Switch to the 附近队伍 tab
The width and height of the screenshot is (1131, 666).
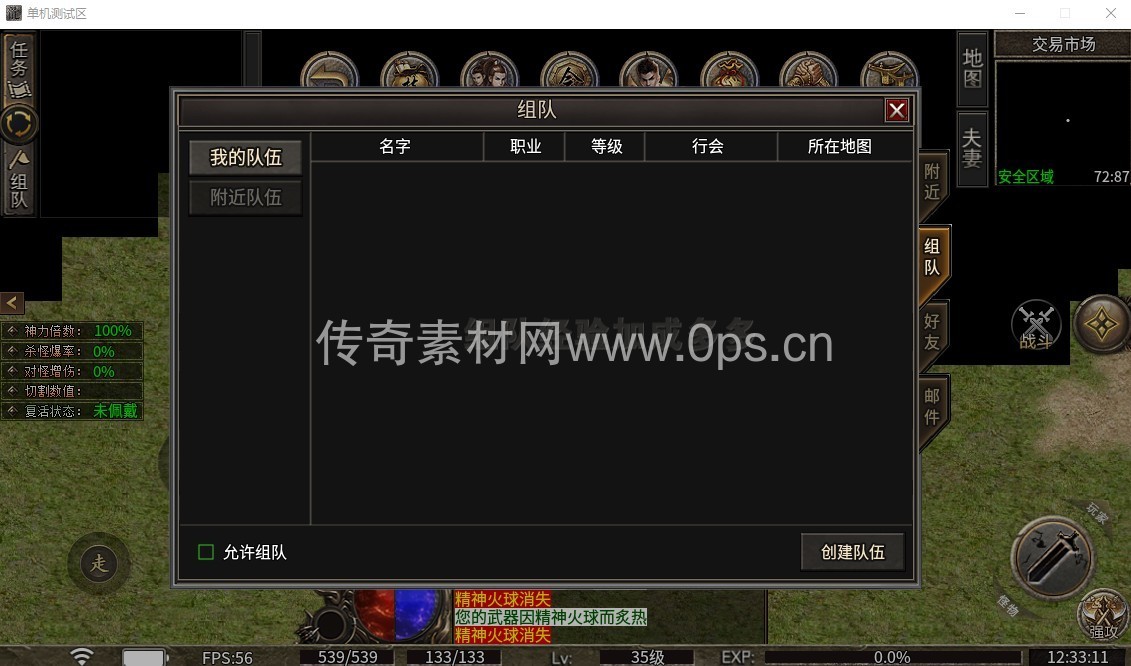click(x=245, y=198)
